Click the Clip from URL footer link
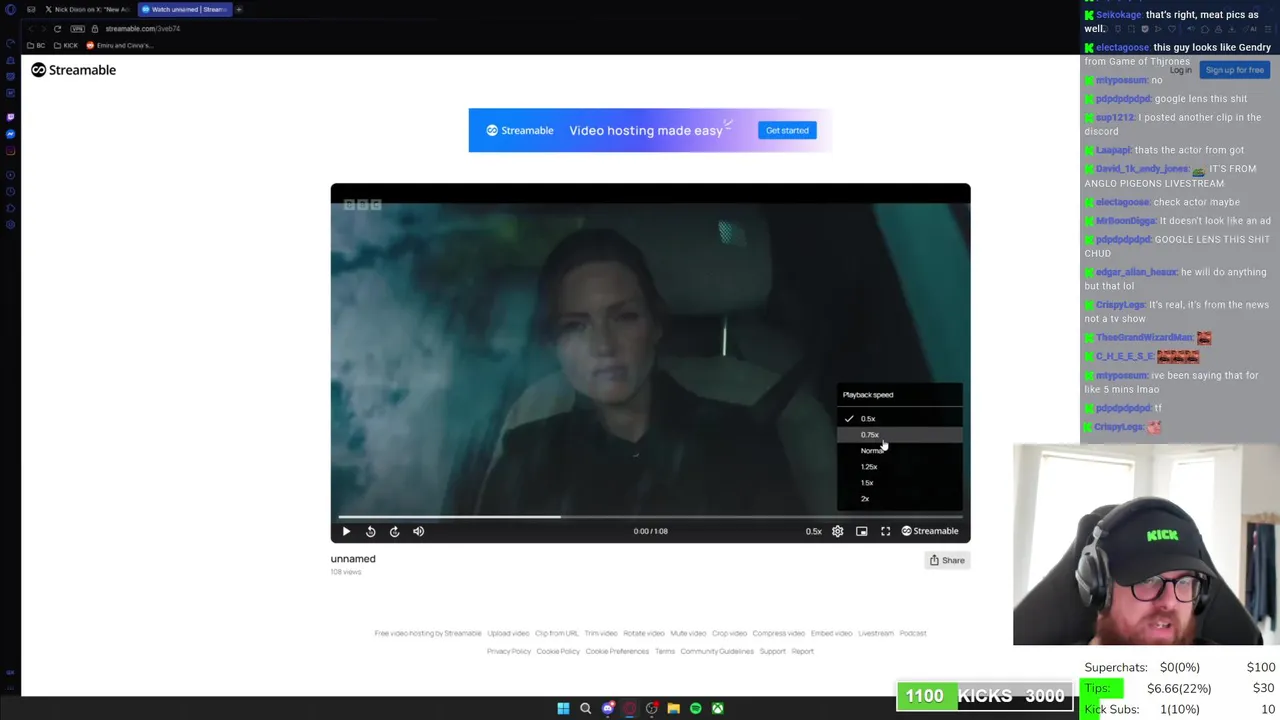 (557, 633)
